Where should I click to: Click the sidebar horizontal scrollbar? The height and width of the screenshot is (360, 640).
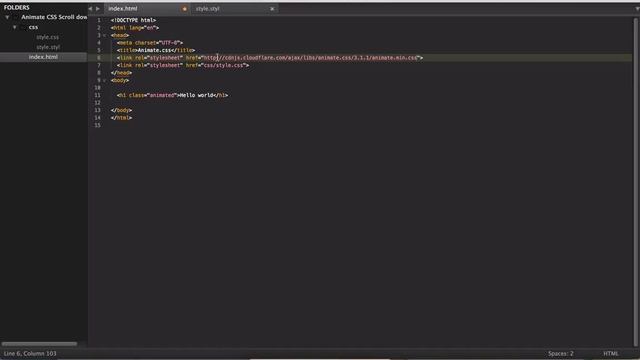pos(39,344)
